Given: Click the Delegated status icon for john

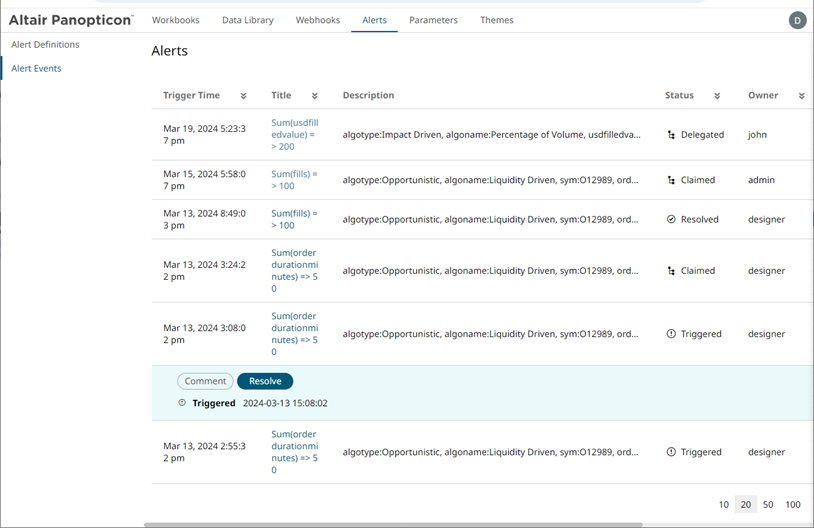Looking at the screenshot, I should click(671, 135).
